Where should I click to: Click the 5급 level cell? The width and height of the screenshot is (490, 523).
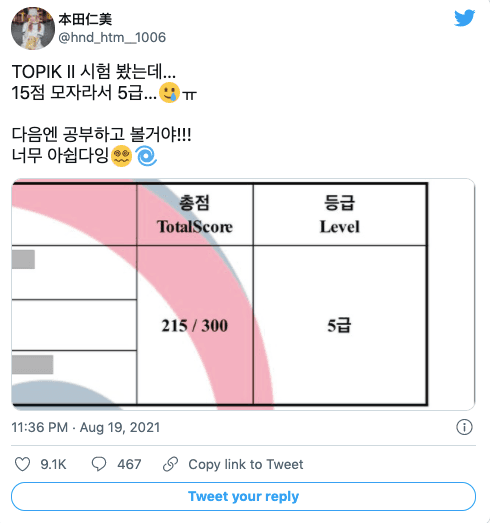339,325
